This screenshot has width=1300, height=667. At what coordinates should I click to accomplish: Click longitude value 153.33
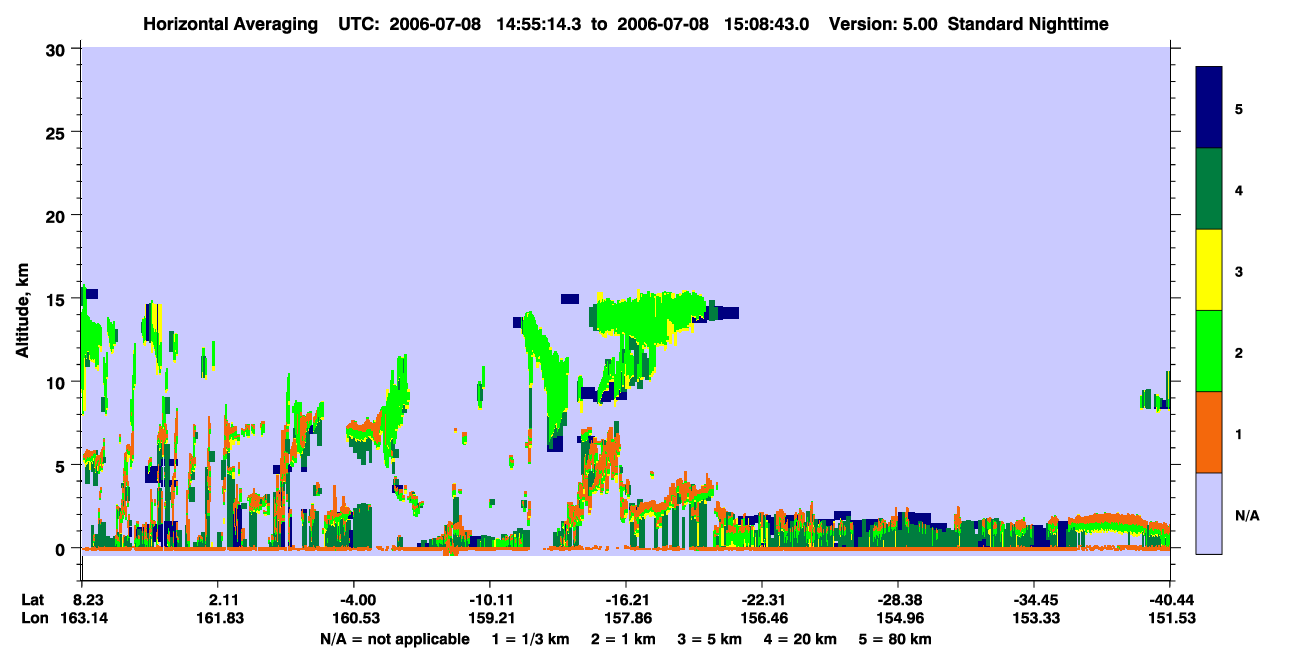pos(1035,618)
